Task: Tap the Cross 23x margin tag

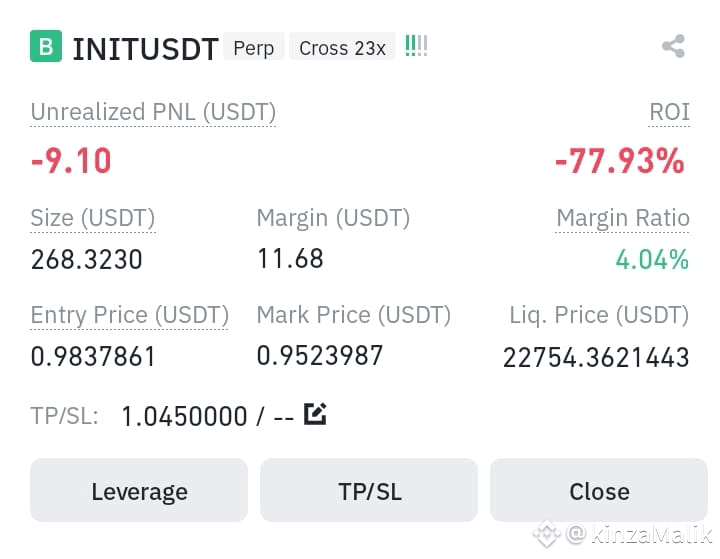Action: tap(342, 47)
